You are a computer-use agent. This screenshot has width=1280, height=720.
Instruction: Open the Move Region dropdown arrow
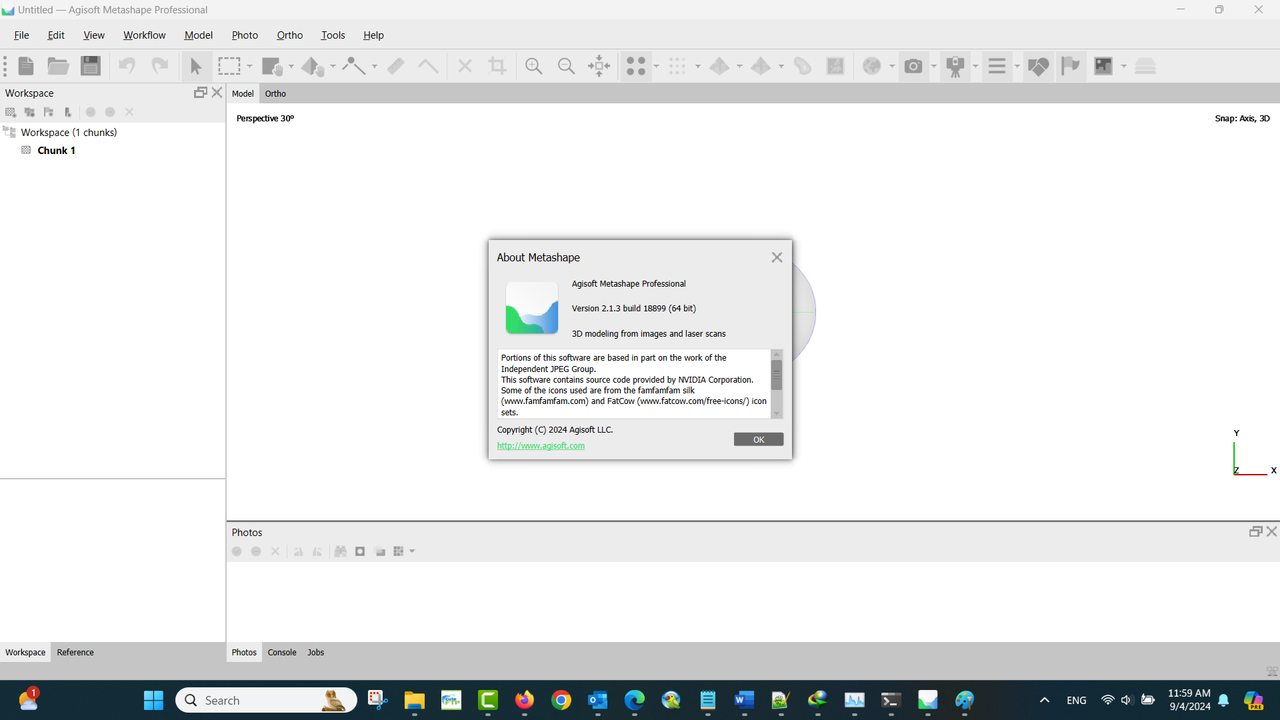(291, 66)
